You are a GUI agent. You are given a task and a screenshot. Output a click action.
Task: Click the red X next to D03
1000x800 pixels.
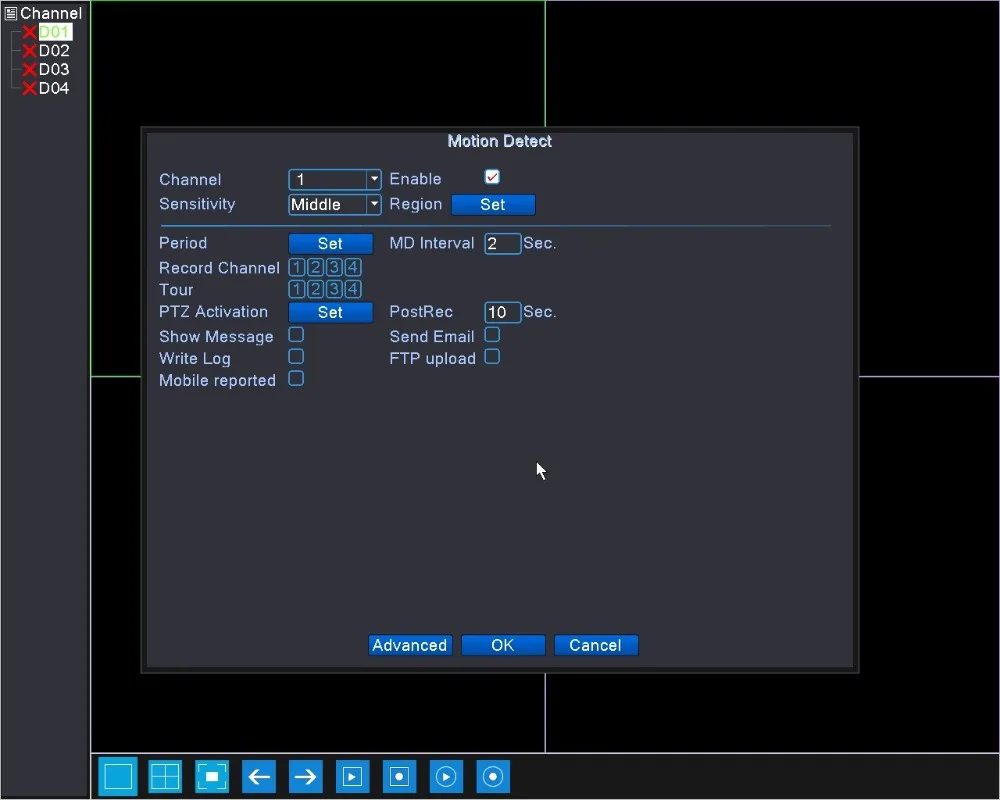29,70
